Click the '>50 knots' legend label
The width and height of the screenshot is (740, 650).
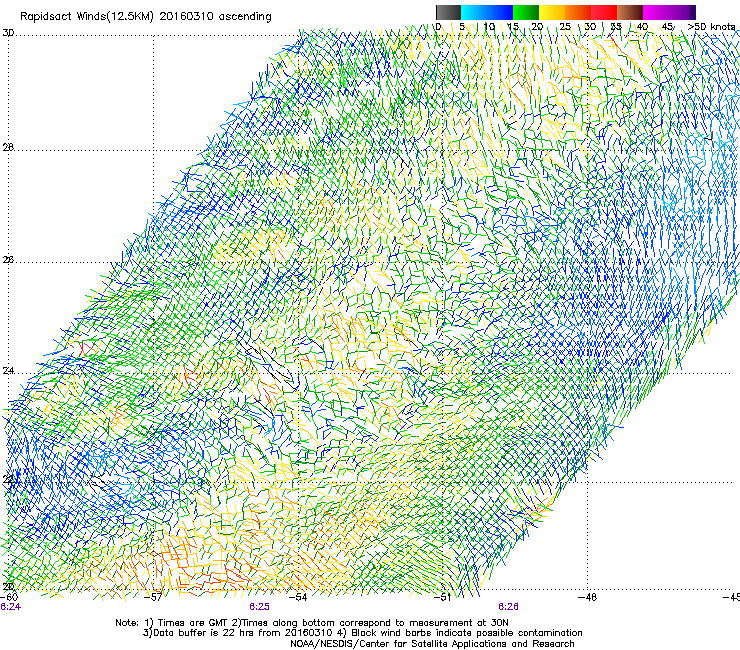[x=711, y=27]
